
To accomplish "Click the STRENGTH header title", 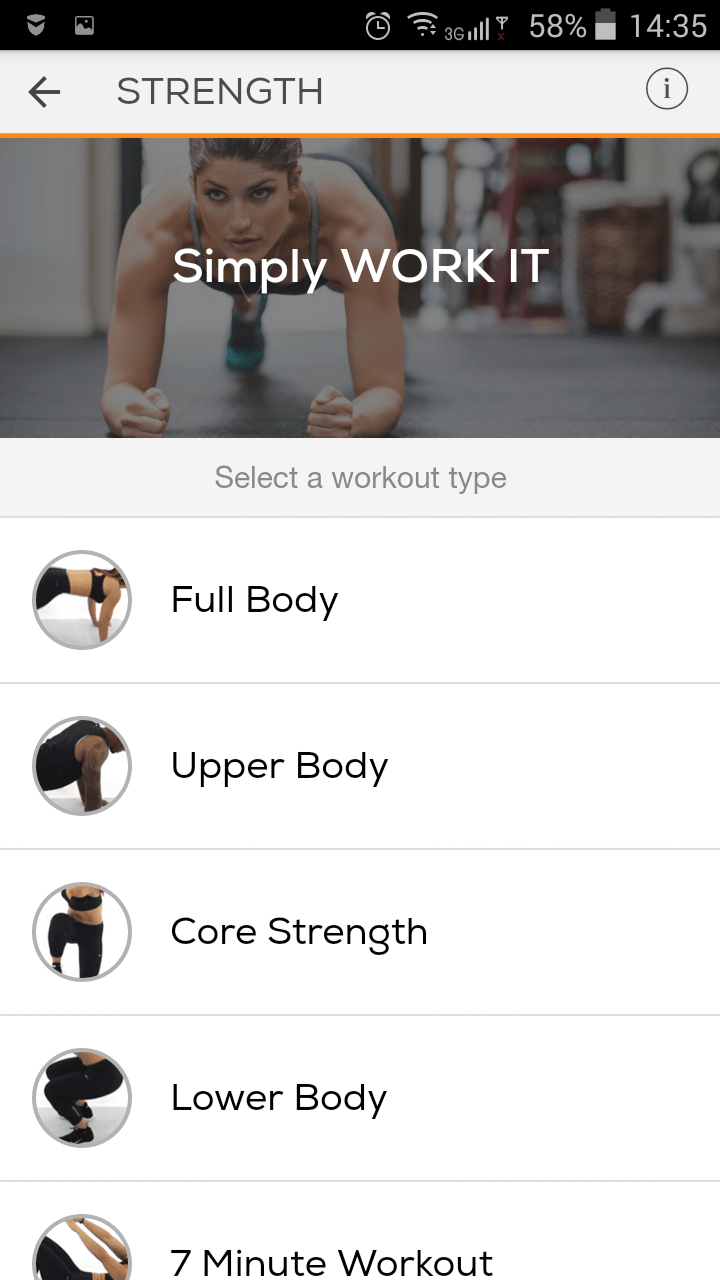I will [220, 92].
